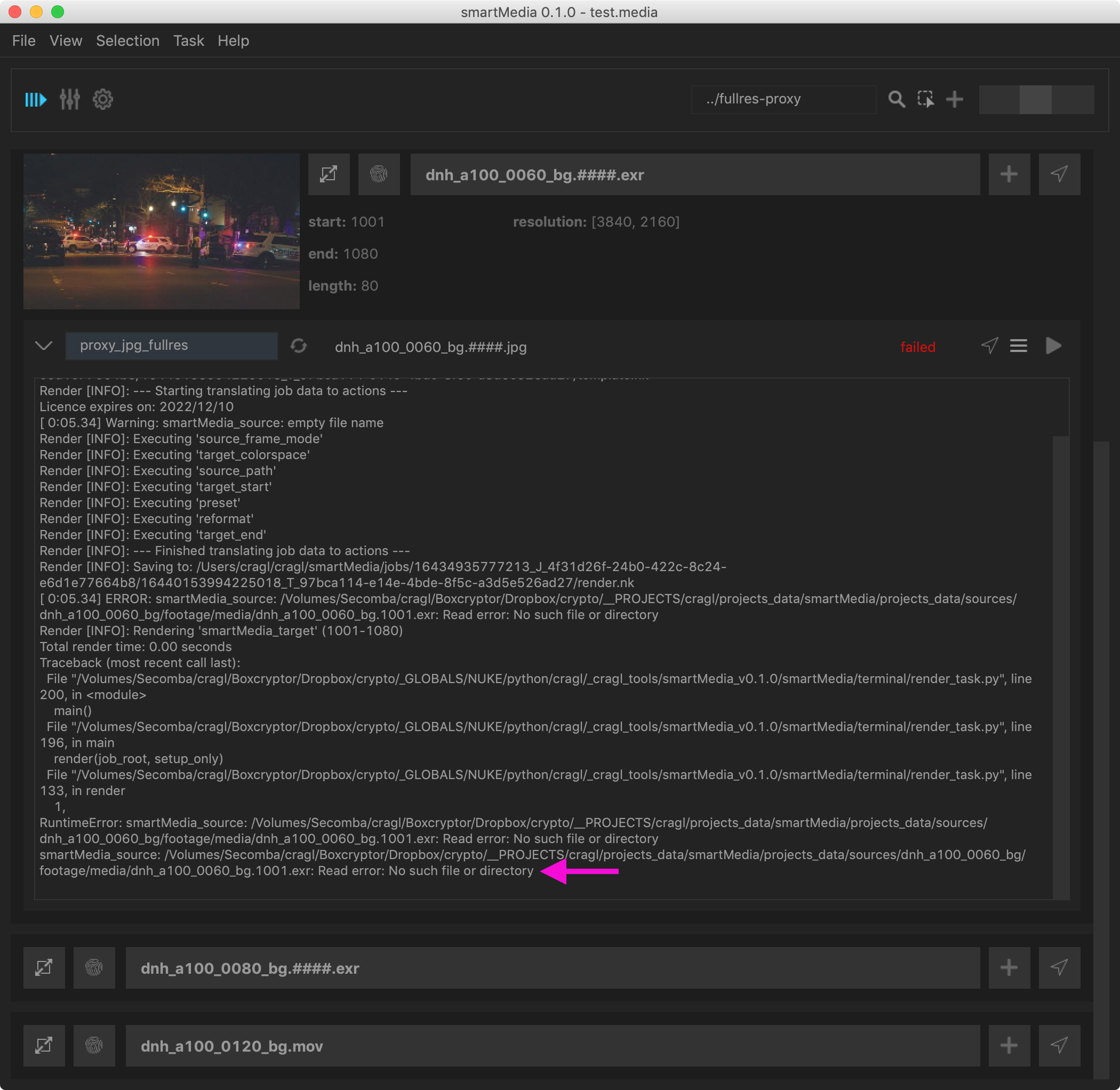Viewport: 1120px width, 1090px height.
Task: Click open-external icon beside dnh_a100_0080_bg.####.exr
Action: [x=44, y=967]
